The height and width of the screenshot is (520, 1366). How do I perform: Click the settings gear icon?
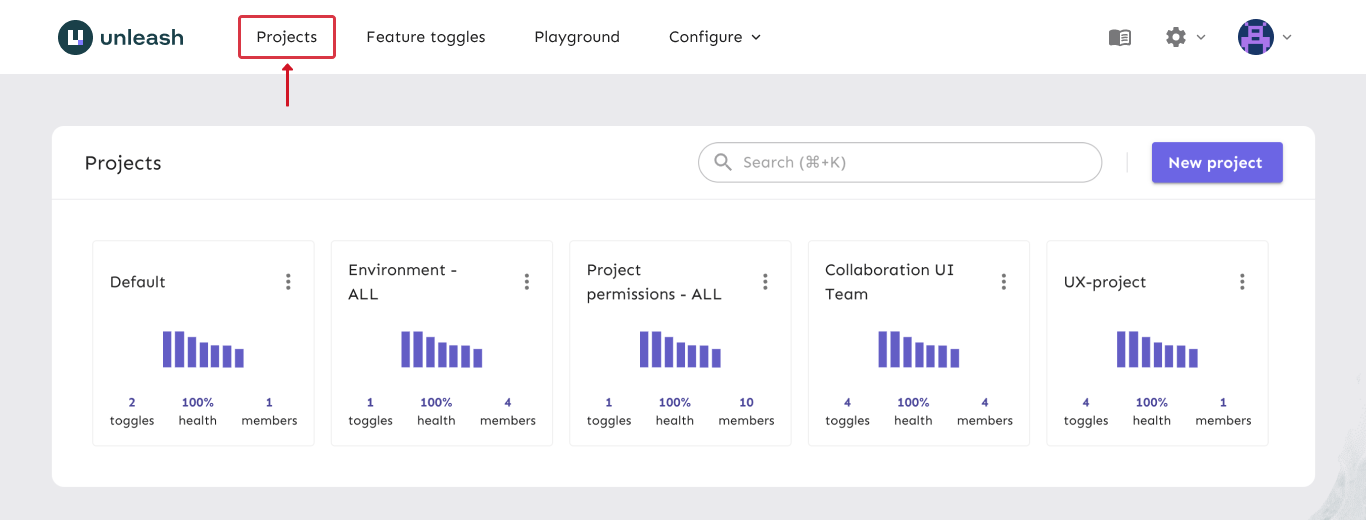[x=1175, y=37]
